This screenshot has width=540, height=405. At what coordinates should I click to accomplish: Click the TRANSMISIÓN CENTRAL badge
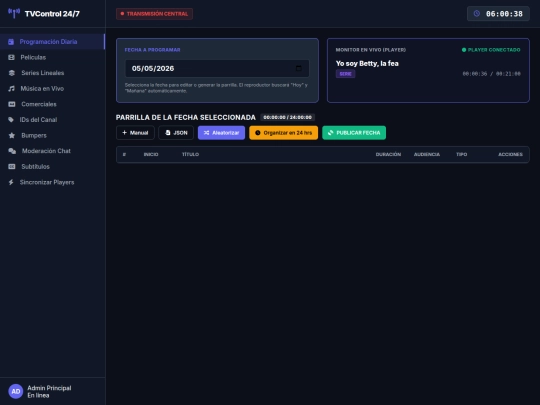154,14
